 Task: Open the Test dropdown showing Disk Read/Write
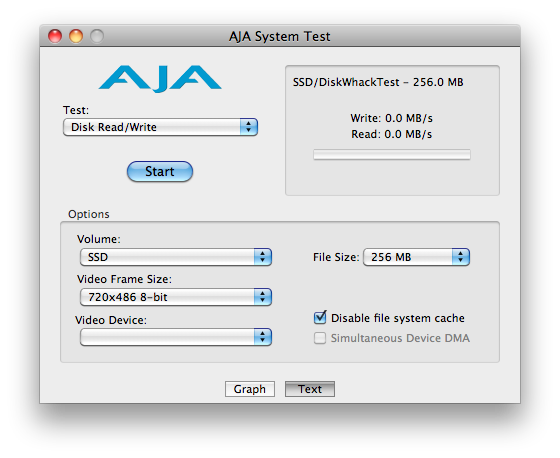point(160,127)
